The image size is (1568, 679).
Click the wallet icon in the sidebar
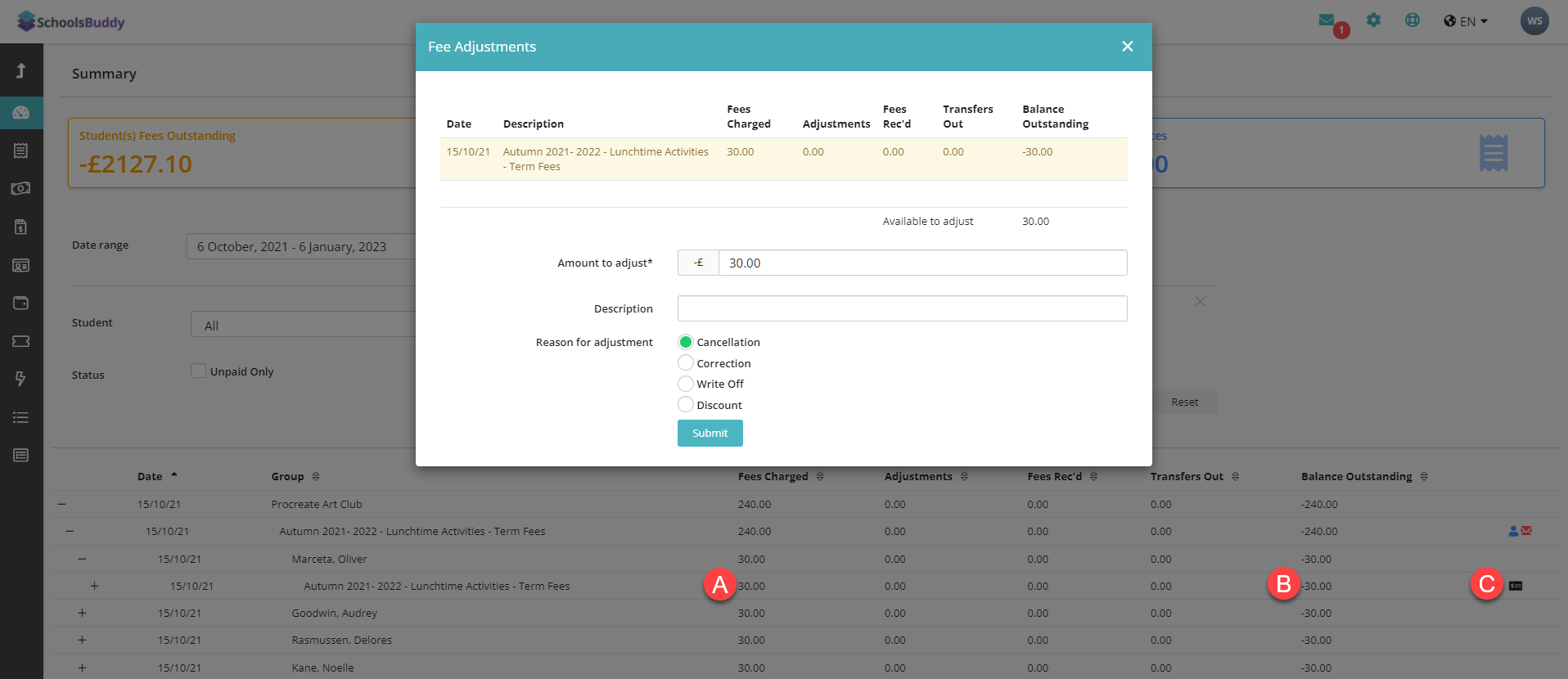pos(21,303)
